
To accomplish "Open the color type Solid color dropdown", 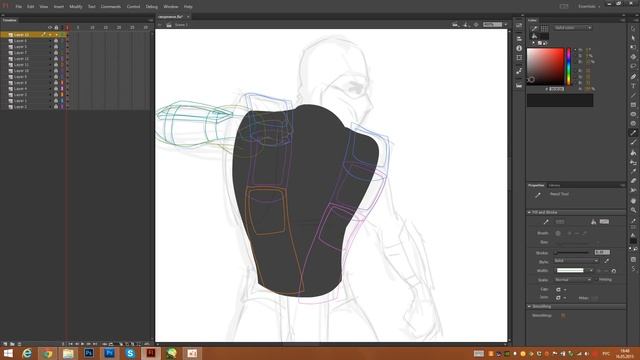I will click(x=573, y=28).
